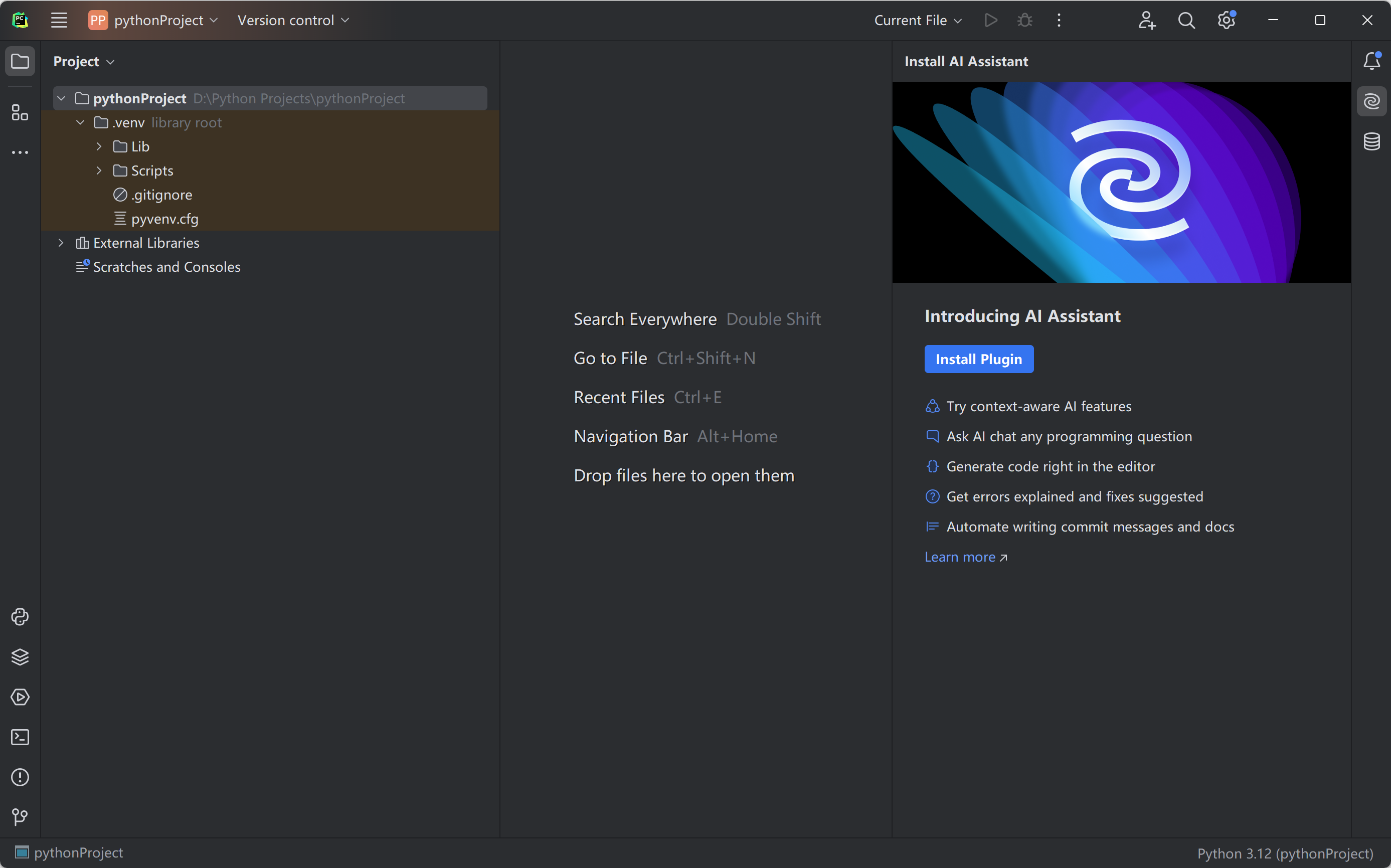Open the main hamburger menu

point(59,20)
